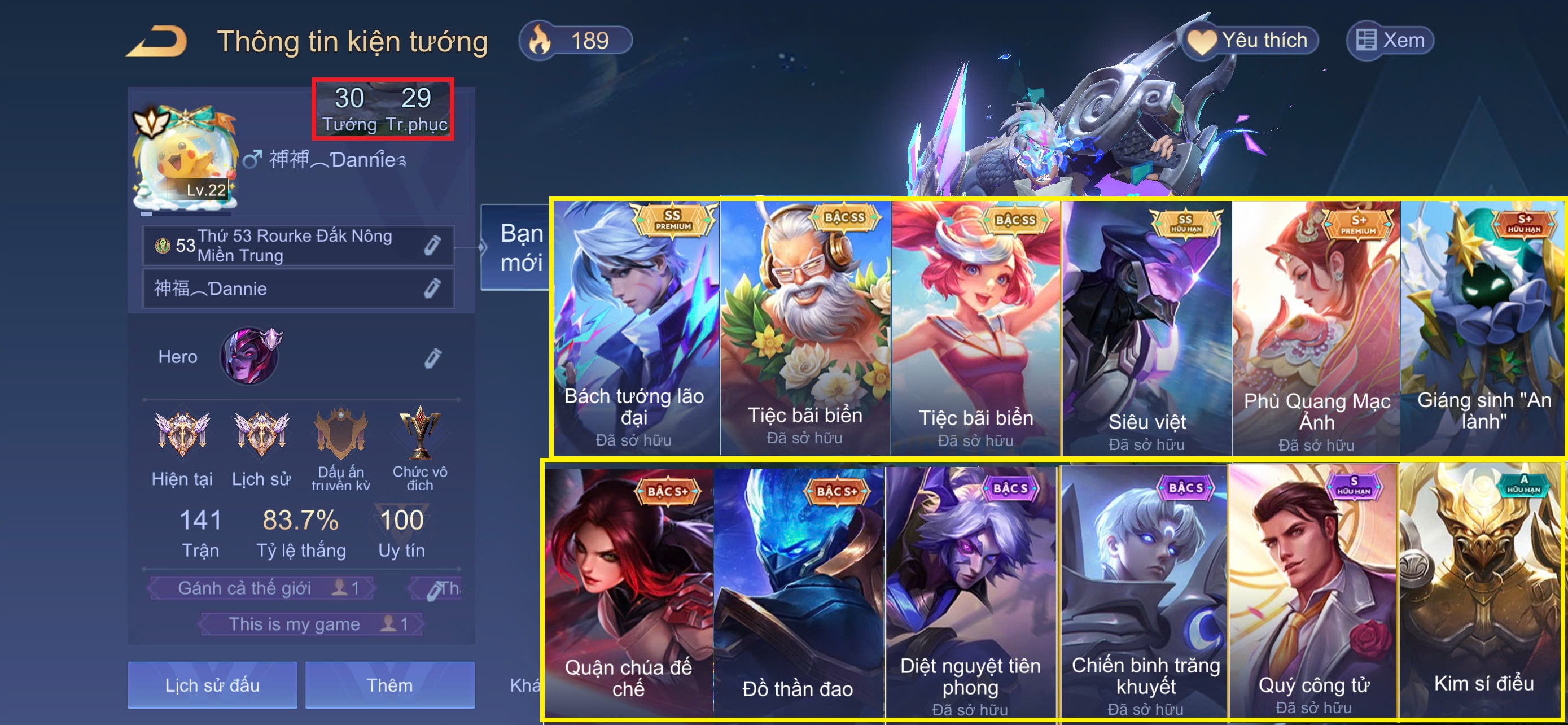
Task: Toggle the Yêu thích heart button
Action: pos(1250,40)
